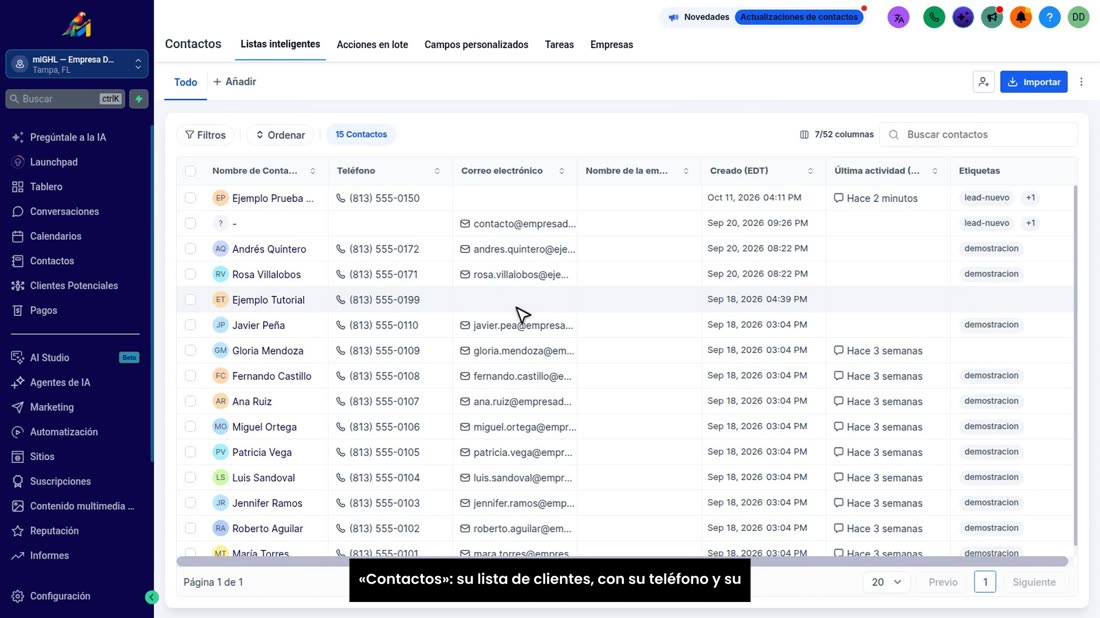
Task: Click the Actualizaciones de contactos badge
Action: click(799, 17)
